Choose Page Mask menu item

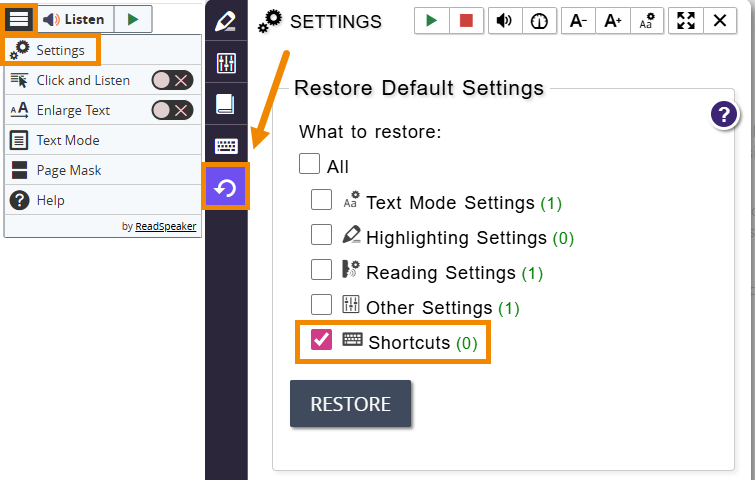coord(68,170)
